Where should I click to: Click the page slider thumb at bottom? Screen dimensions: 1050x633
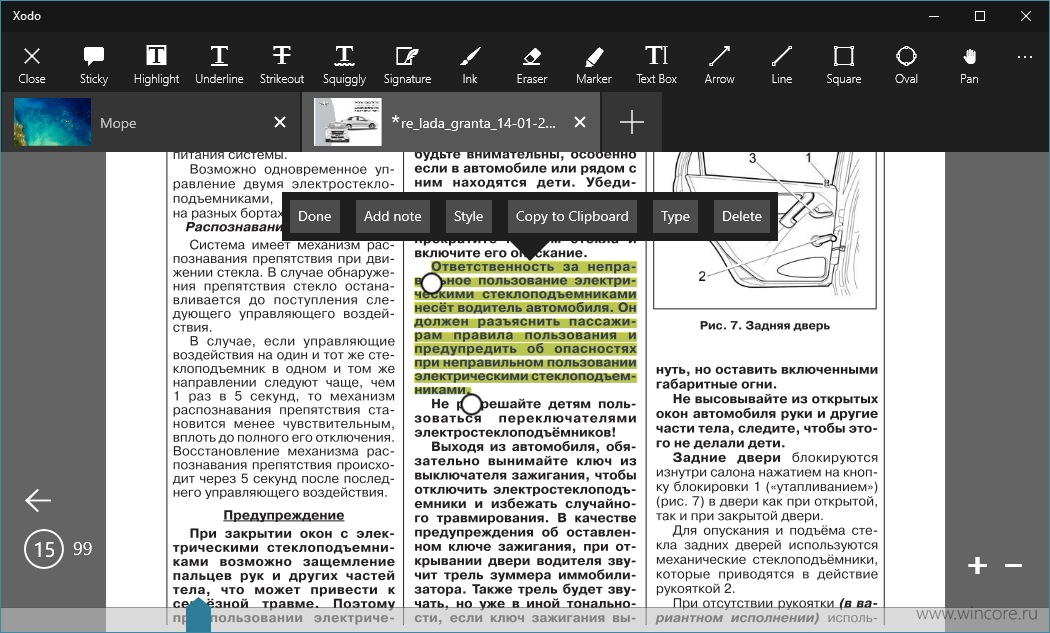(198, 616)
